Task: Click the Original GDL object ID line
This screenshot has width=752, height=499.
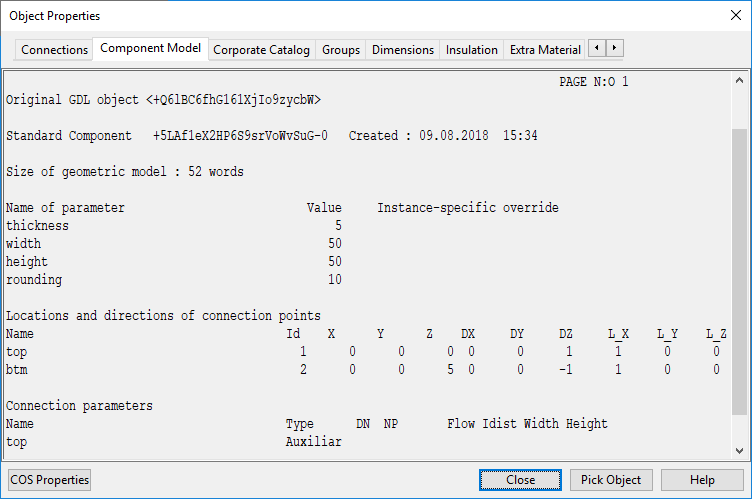Action: point(164,100)
